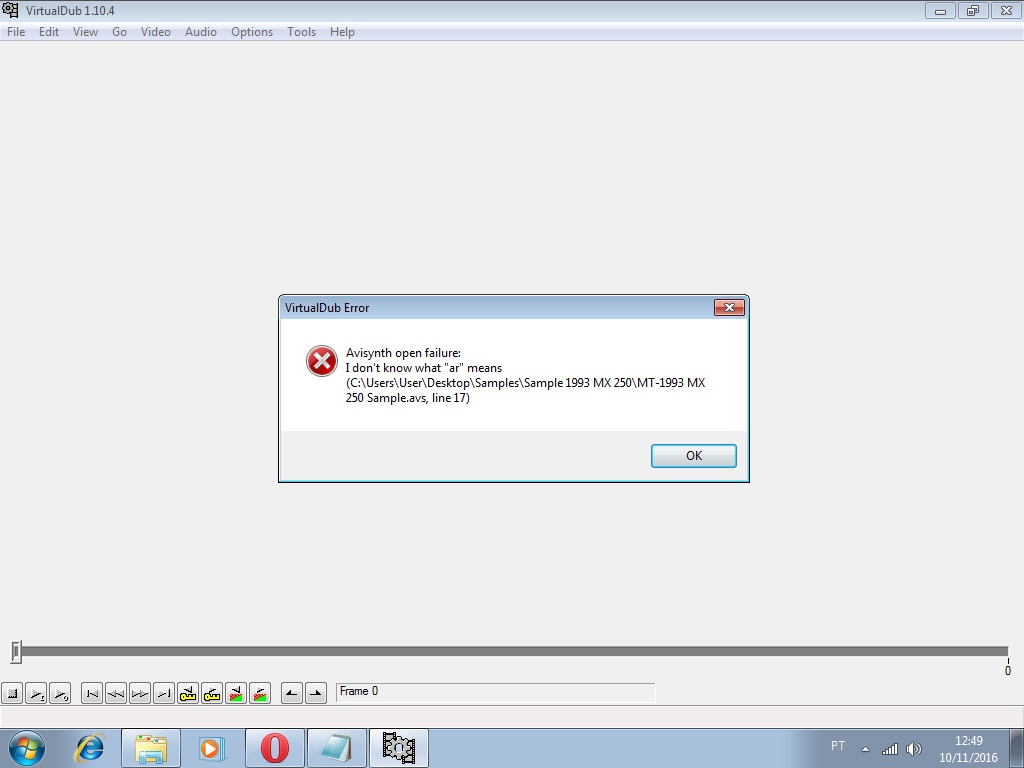This screenshot has height=768, width=1024.
Task: Click the VirtualDub taskbar button
Action: pyautogui.click(x=398, y=748)
